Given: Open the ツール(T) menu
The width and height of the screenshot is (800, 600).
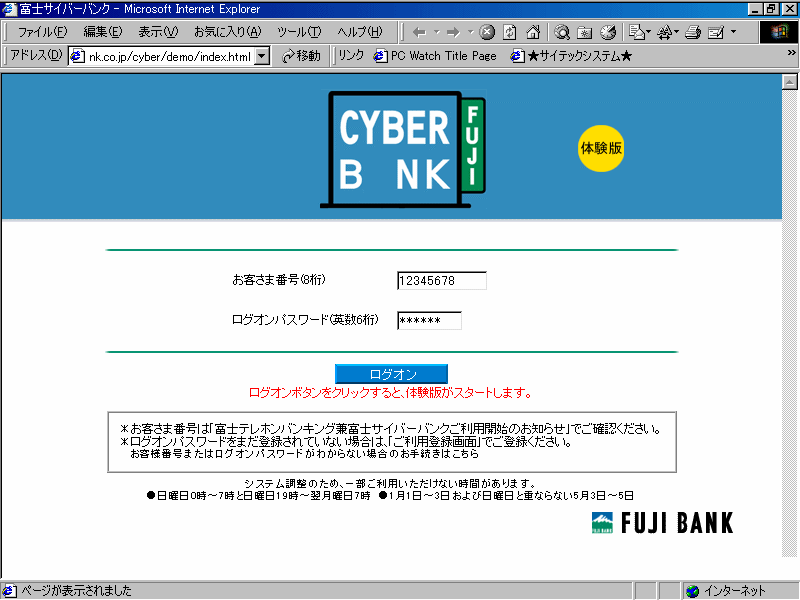Looking at the screenshot, I should coord(299,32).
